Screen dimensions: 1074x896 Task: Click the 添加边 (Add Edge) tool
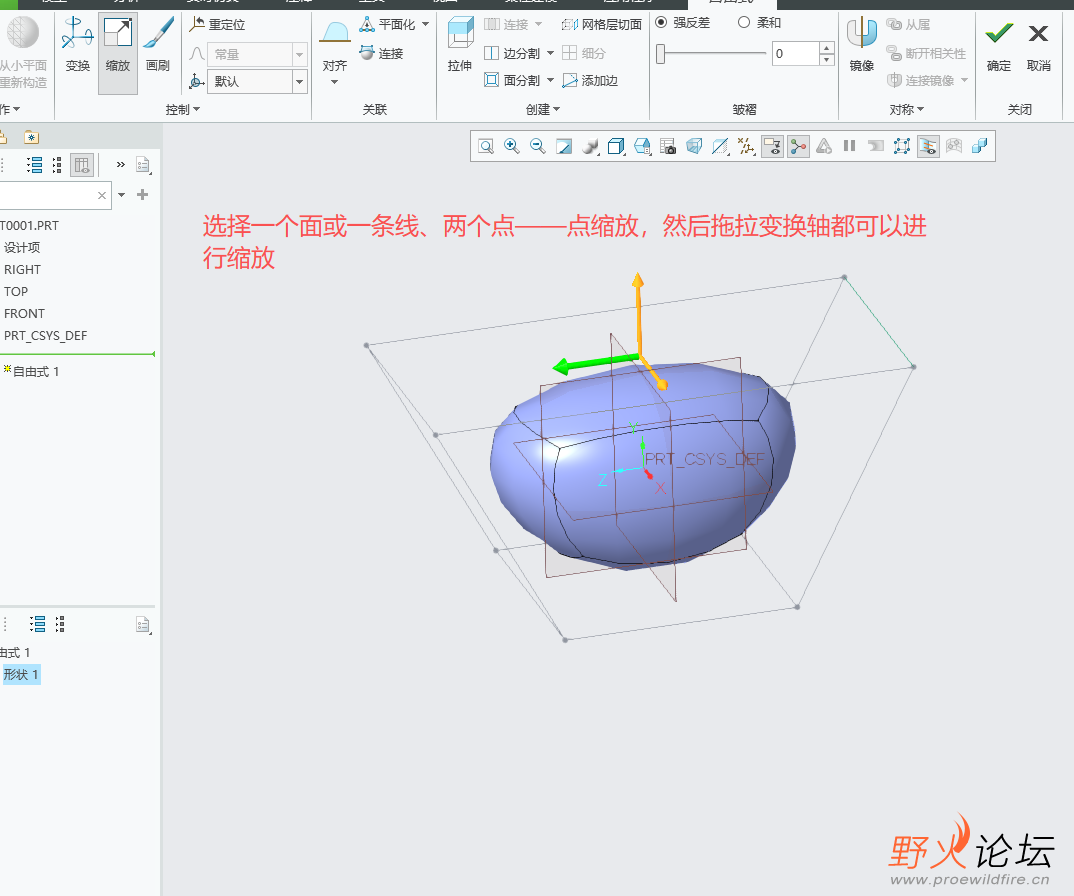(x=590, y=81)
